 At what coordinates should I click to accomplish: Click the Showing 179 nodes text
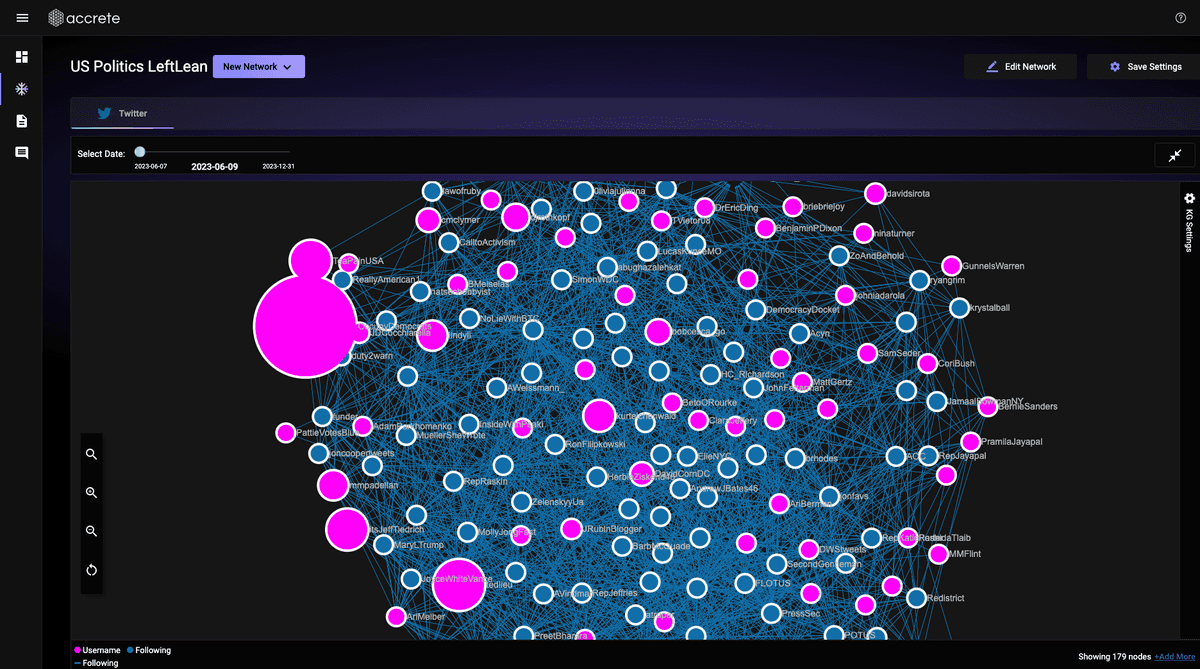click(1114, 657)
